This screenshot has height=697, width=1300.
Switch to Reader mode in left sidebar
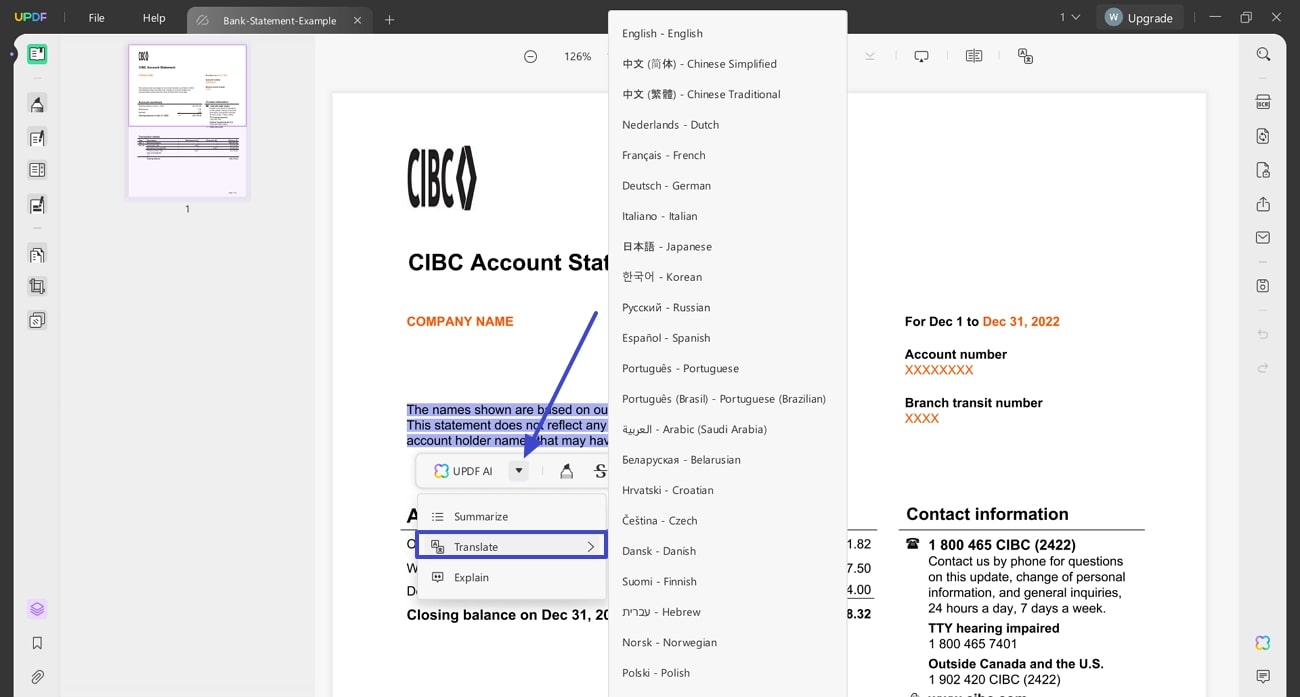point(36,53)
